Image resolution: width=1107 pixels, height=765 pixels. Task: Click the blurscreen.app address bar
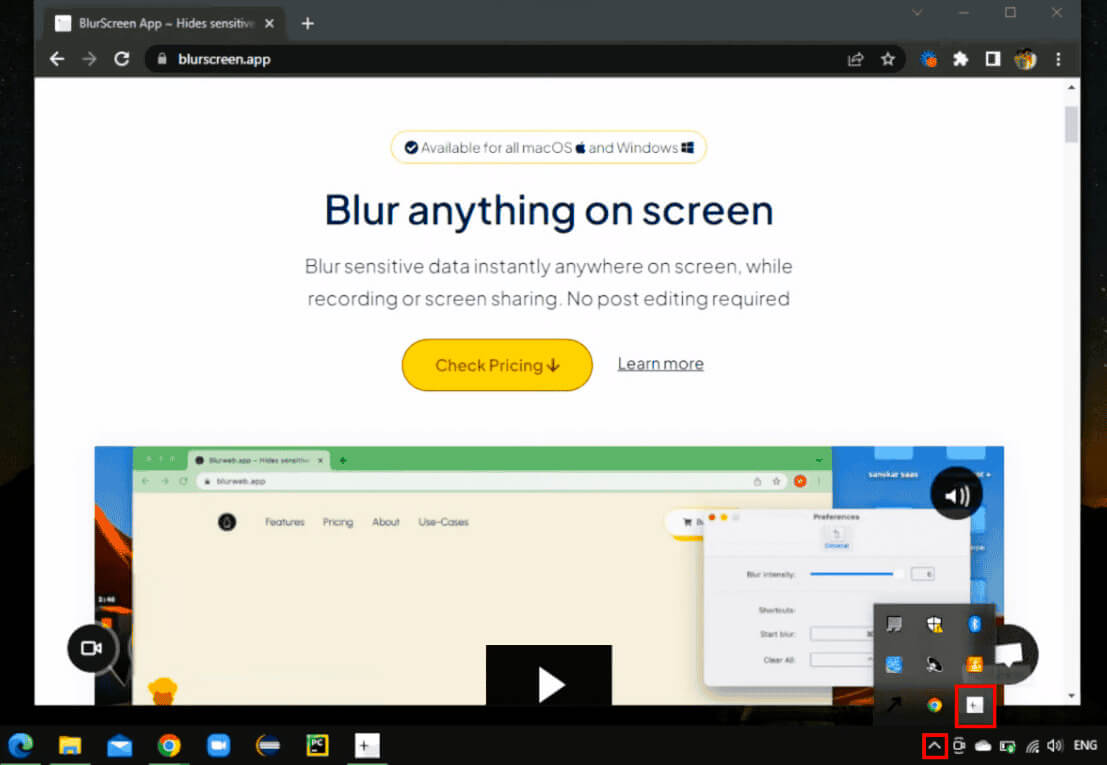click(x=494, y=59)
